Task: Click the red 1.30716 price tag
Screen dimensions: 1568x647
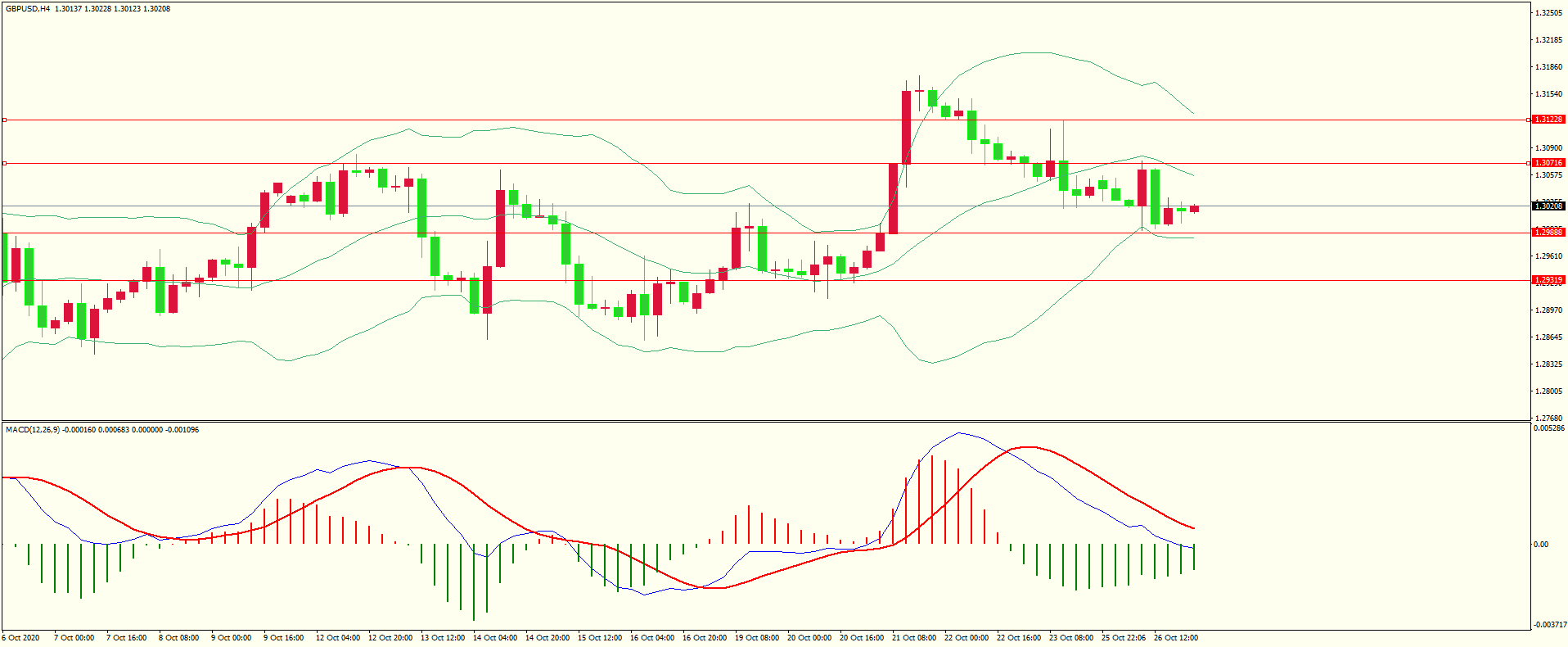Action: pos(1548,163)
